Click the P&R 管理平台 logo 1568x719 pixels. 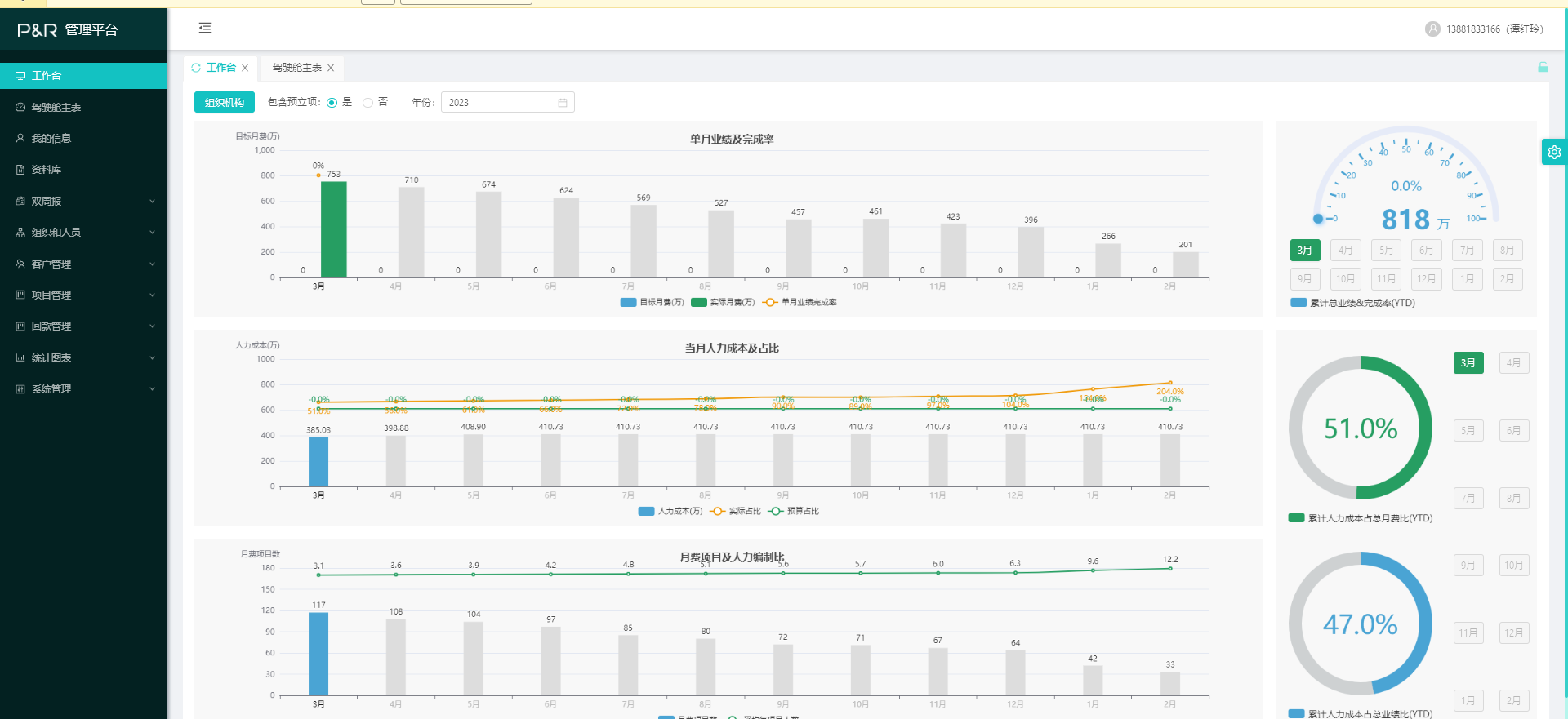coord(68,30)
